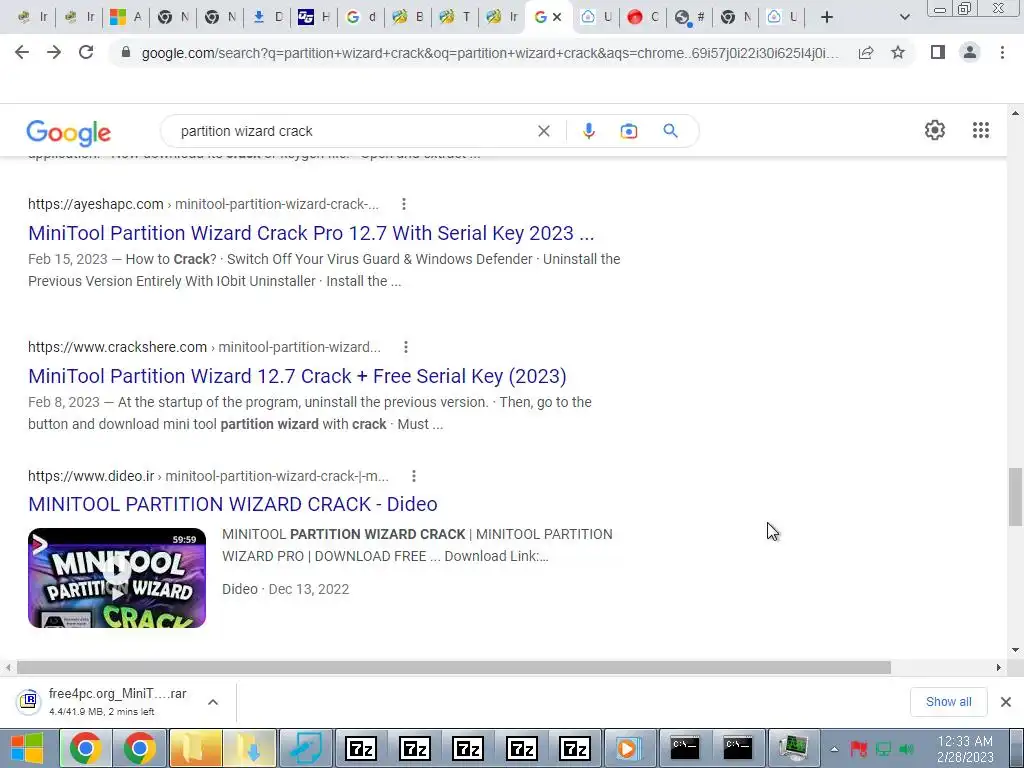Open MiniTool Partition Wizard 12.7 Crack + Free Serial Key link

click(297, 376)
